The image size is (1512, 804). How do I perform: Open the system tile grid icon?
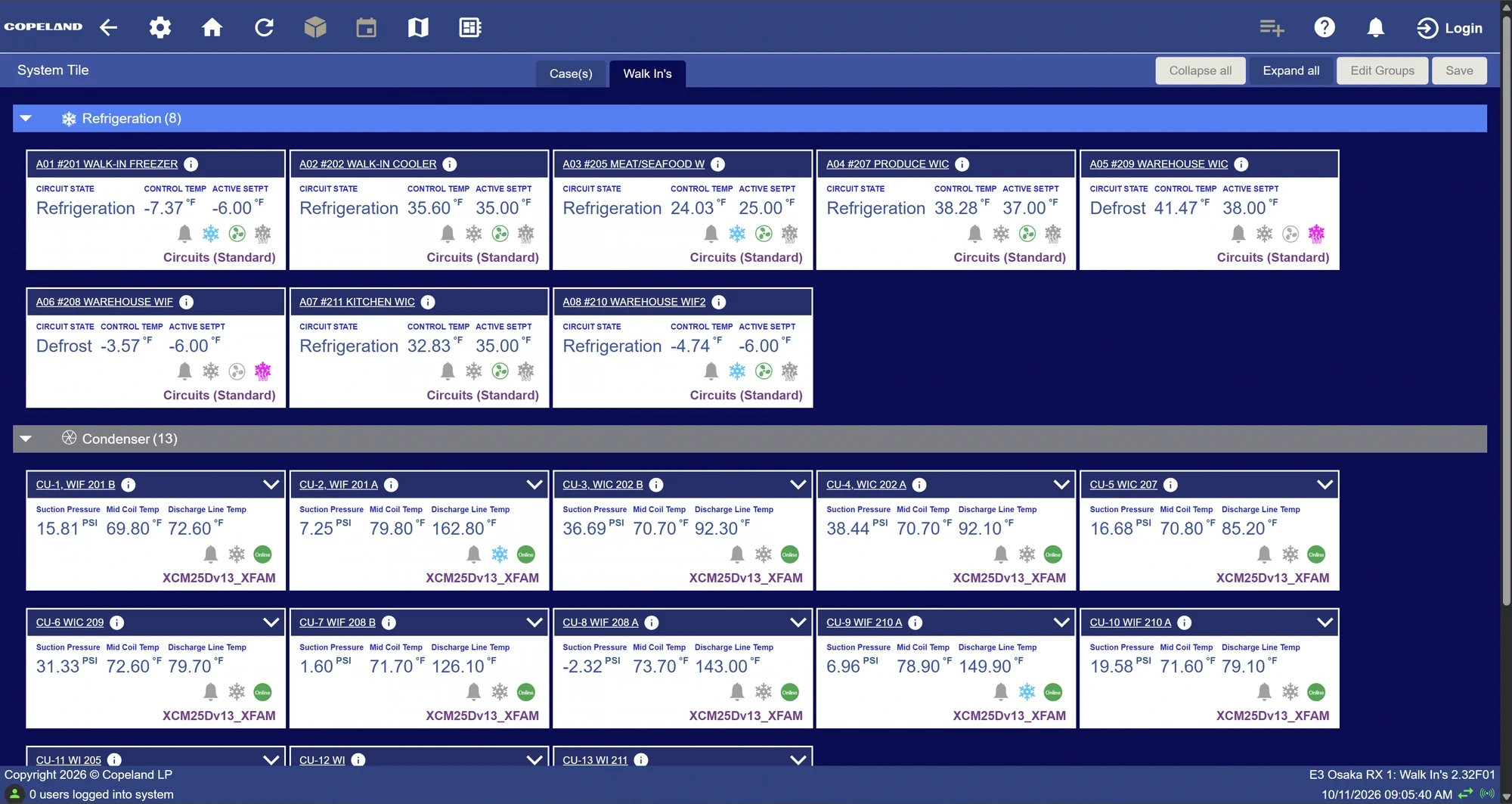tap(470, 28)
